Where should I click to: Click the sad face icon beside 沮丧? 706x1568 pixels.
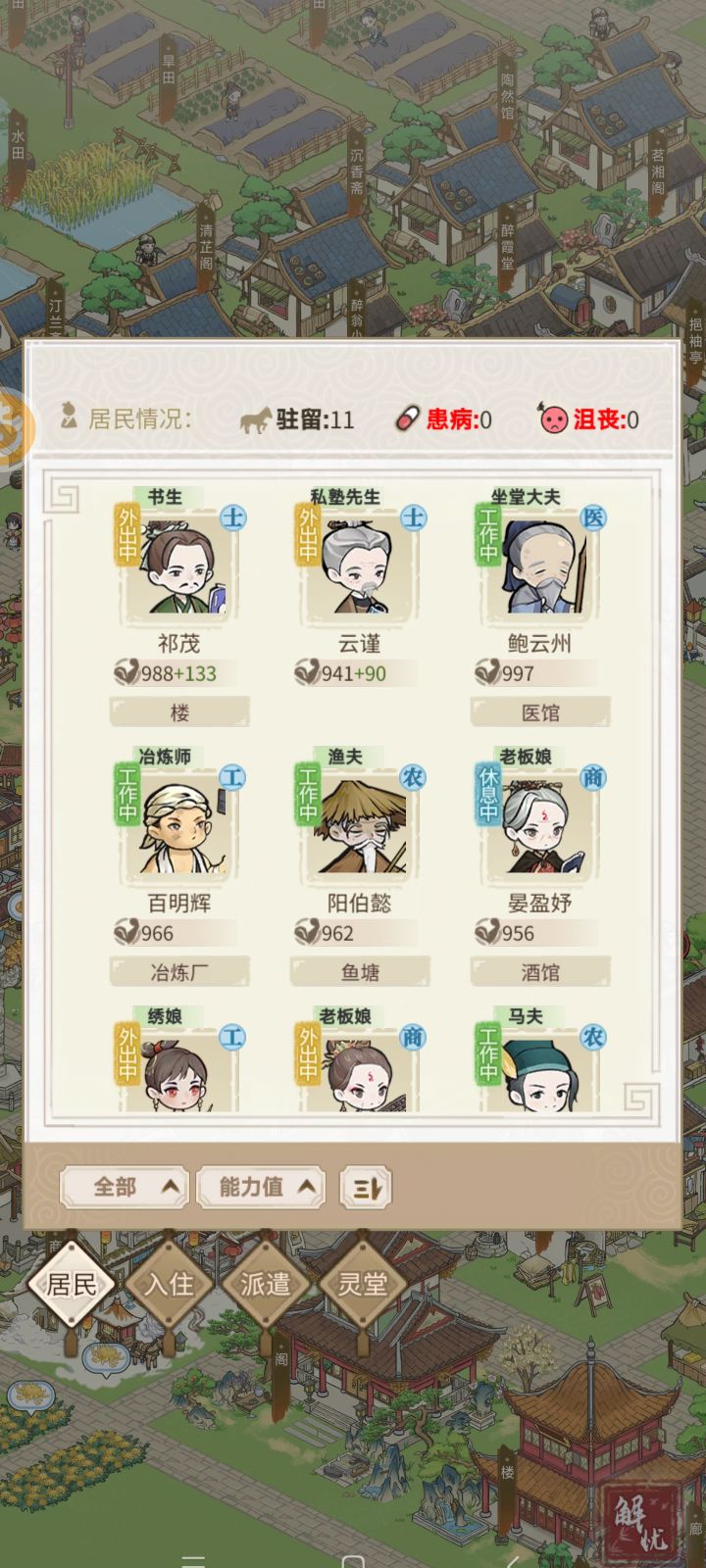[554, 420]
